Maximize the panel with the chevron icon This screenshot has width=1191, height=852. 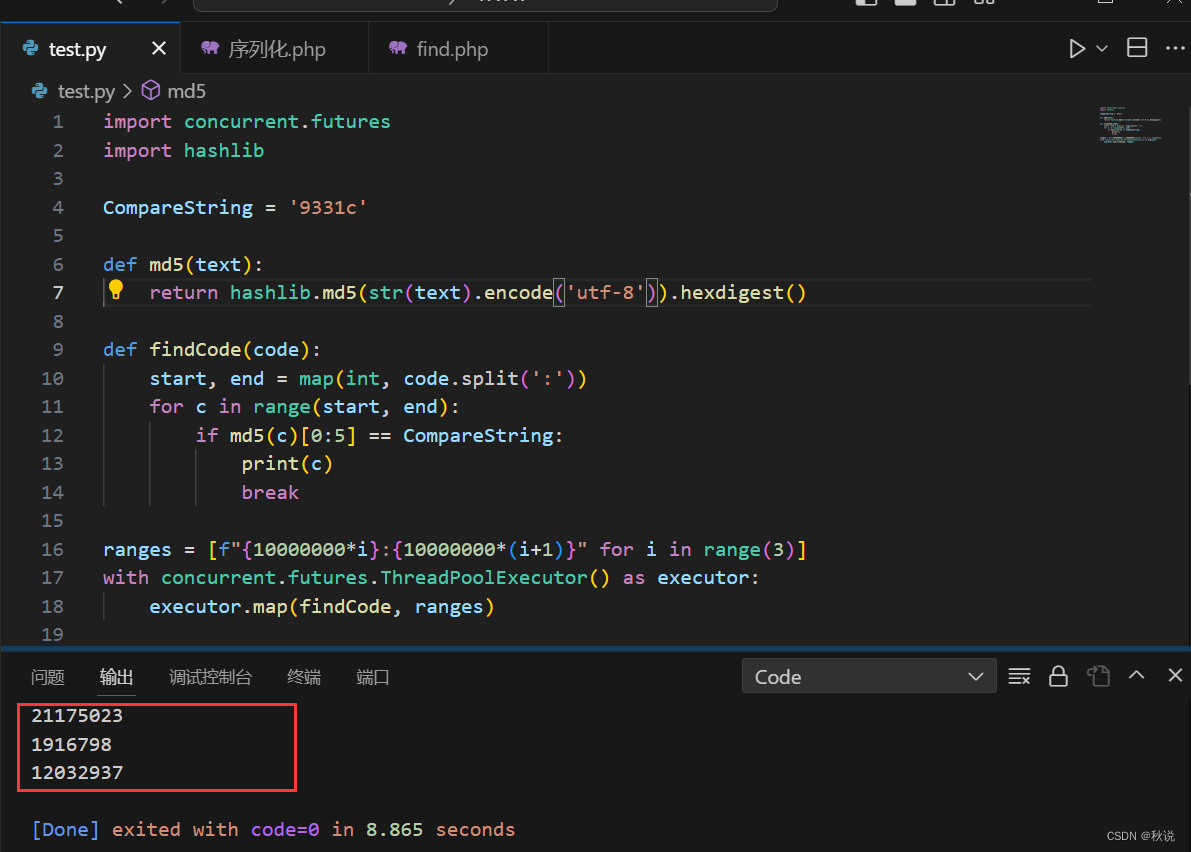coord(1137,676)
